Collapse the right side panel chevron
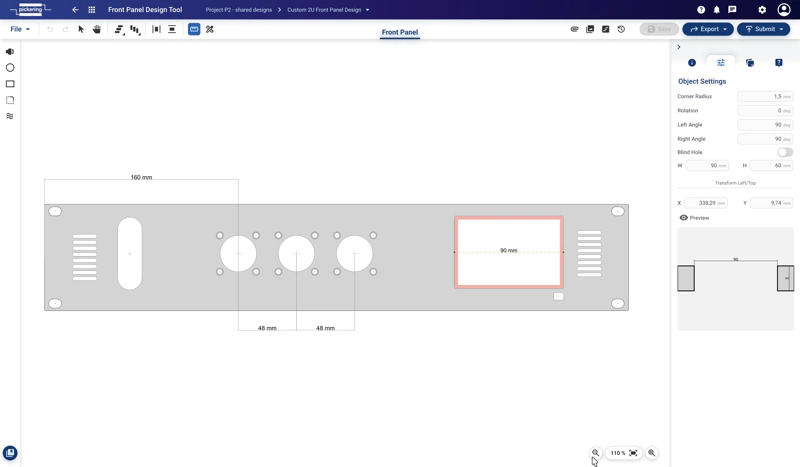This screenshot has width=800, height=467. point(679,47)
